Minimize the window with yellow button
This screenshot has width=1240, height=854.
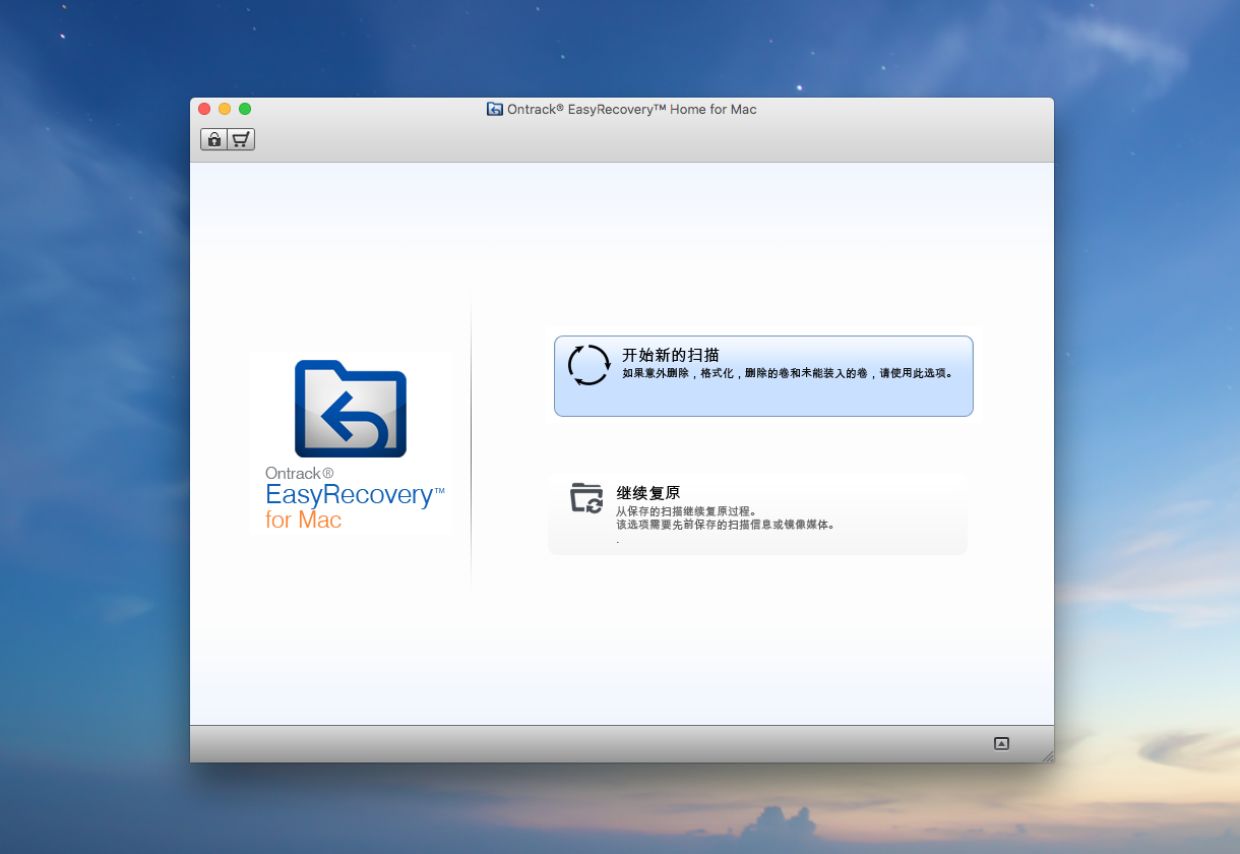(225, 109)
